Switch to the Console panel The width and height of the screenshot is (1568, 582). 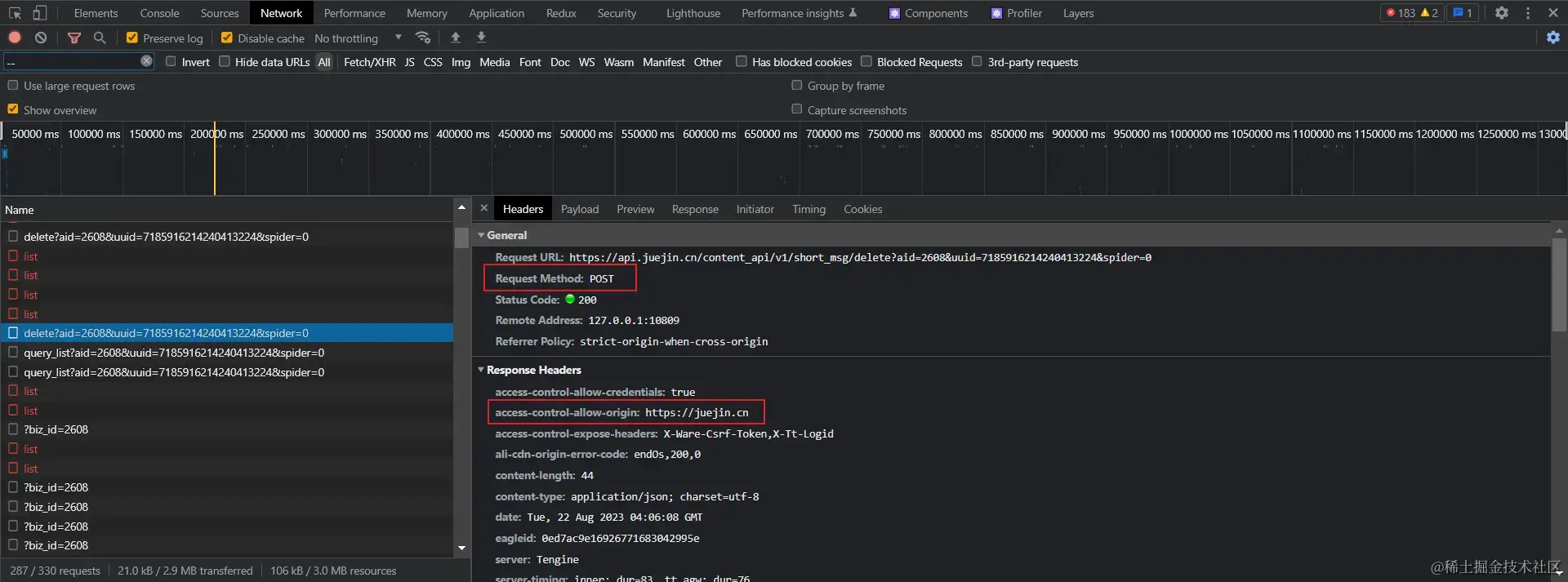click(159, 13)
